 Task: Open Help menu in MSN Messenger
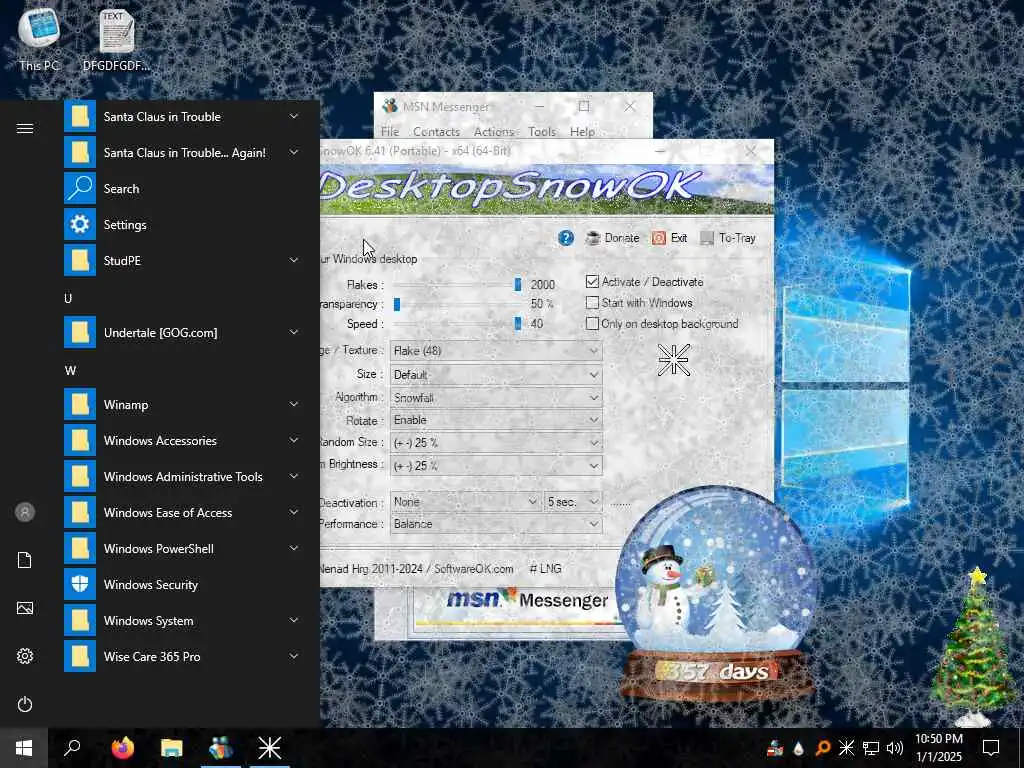[x=582, y=131]
